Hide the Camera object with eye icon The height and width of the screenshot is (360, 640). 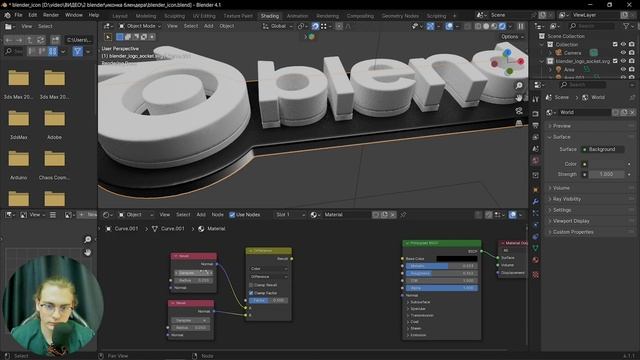click(623, 53)
